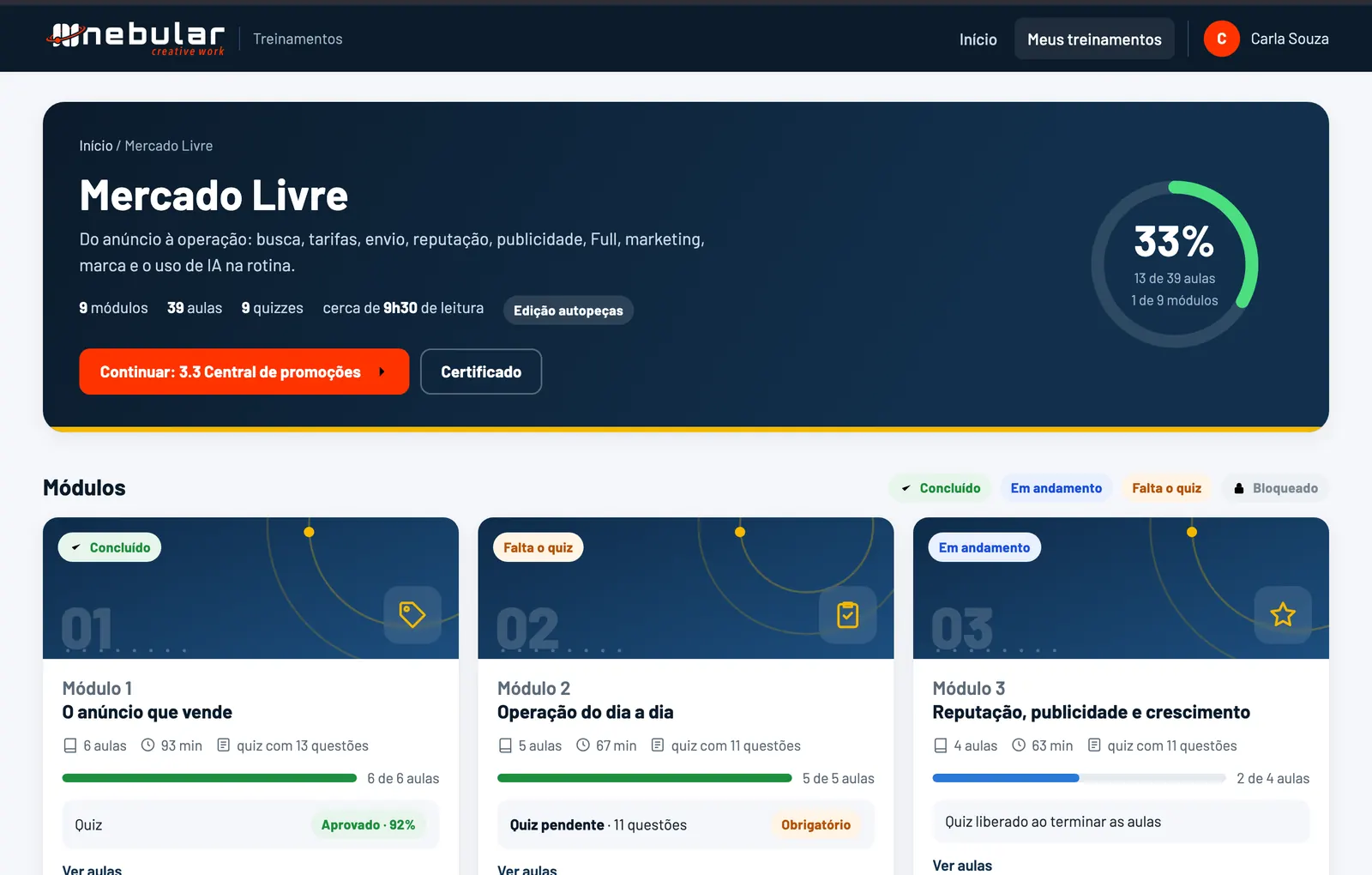The image size is (1372, 875).
Task: Click the Módulo 2 green progress bar
Action: tap(645, 778)
